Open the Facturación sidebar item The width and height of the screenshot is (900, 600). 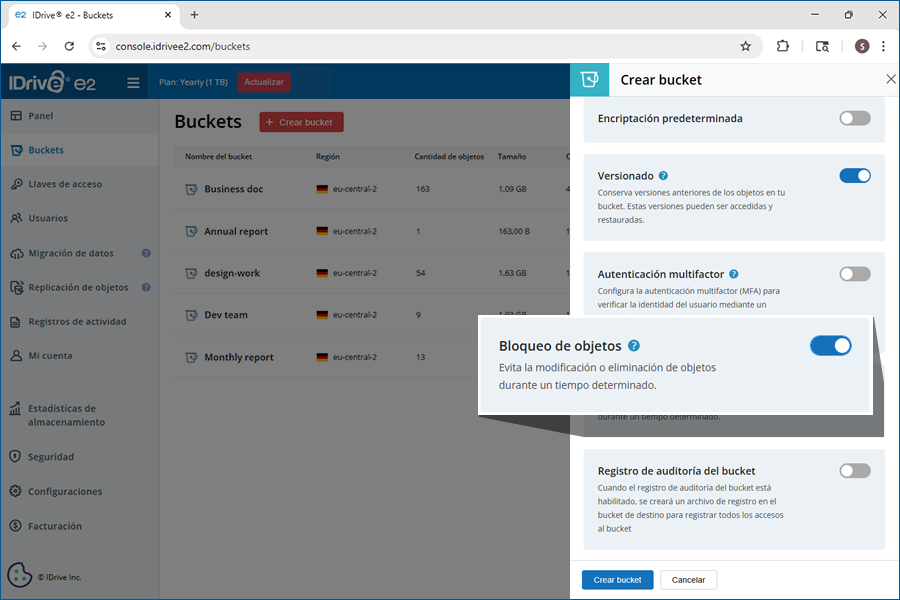click(x=55, y=526)
